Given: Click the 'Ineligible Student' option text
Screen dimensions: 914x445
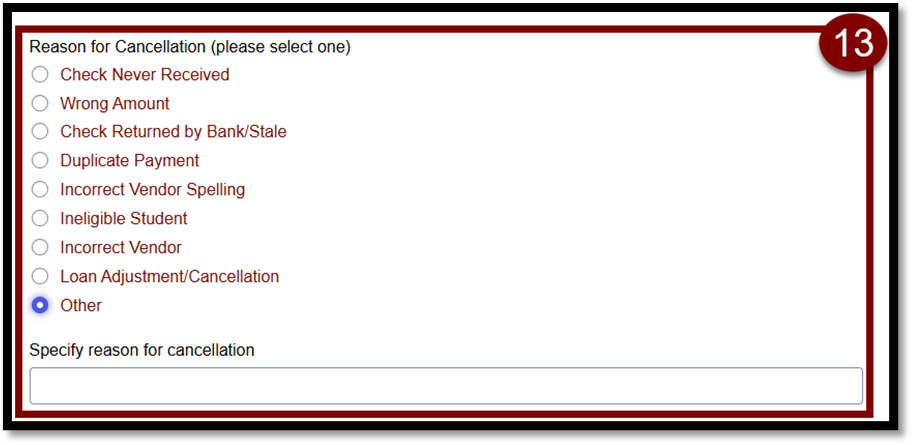Looking at the screenshot, I should tap(124, 219).
